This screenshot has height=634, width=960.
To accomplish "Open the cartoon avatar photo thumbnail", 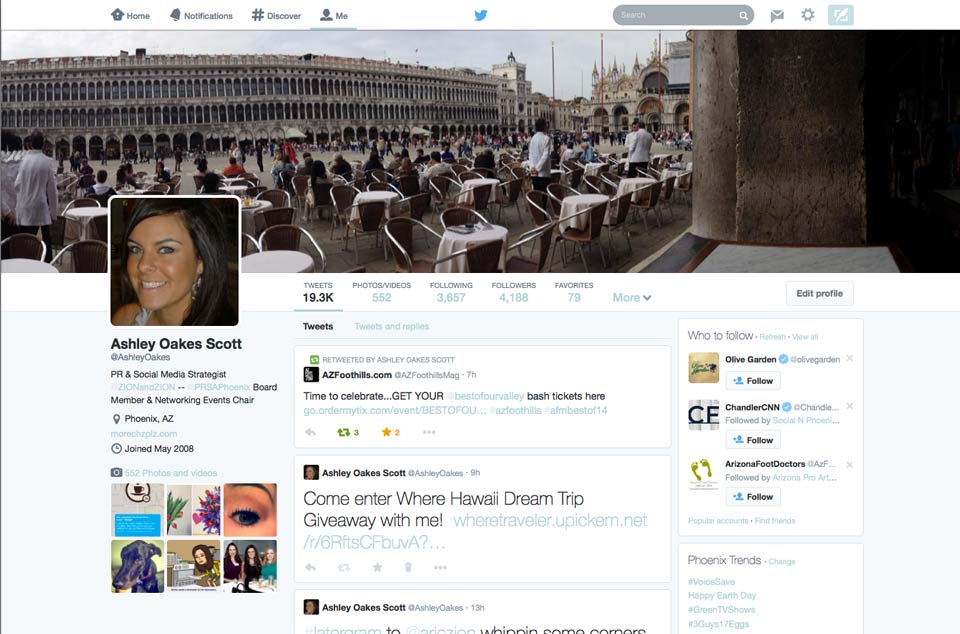I will (x=193, y=566).
